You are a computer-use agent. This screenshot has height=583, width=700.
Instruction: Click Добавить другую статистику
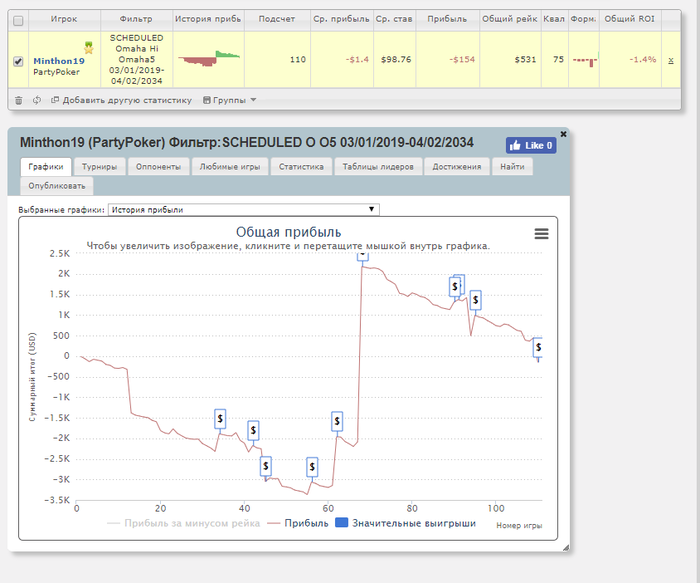[121, 100]
